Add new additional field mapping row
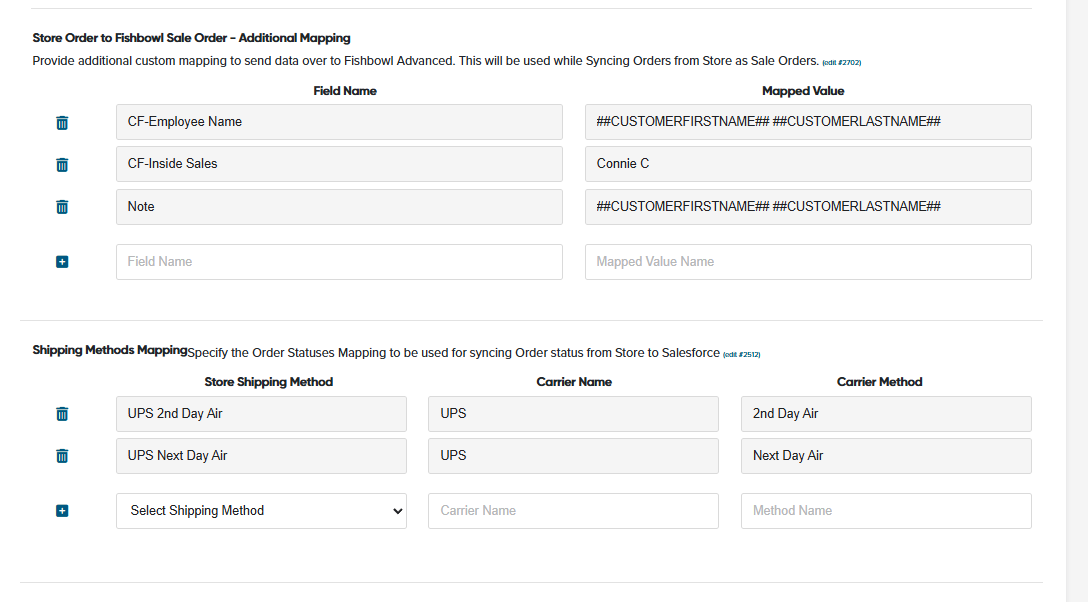1088x602 pixels. (x=62, y=261)
